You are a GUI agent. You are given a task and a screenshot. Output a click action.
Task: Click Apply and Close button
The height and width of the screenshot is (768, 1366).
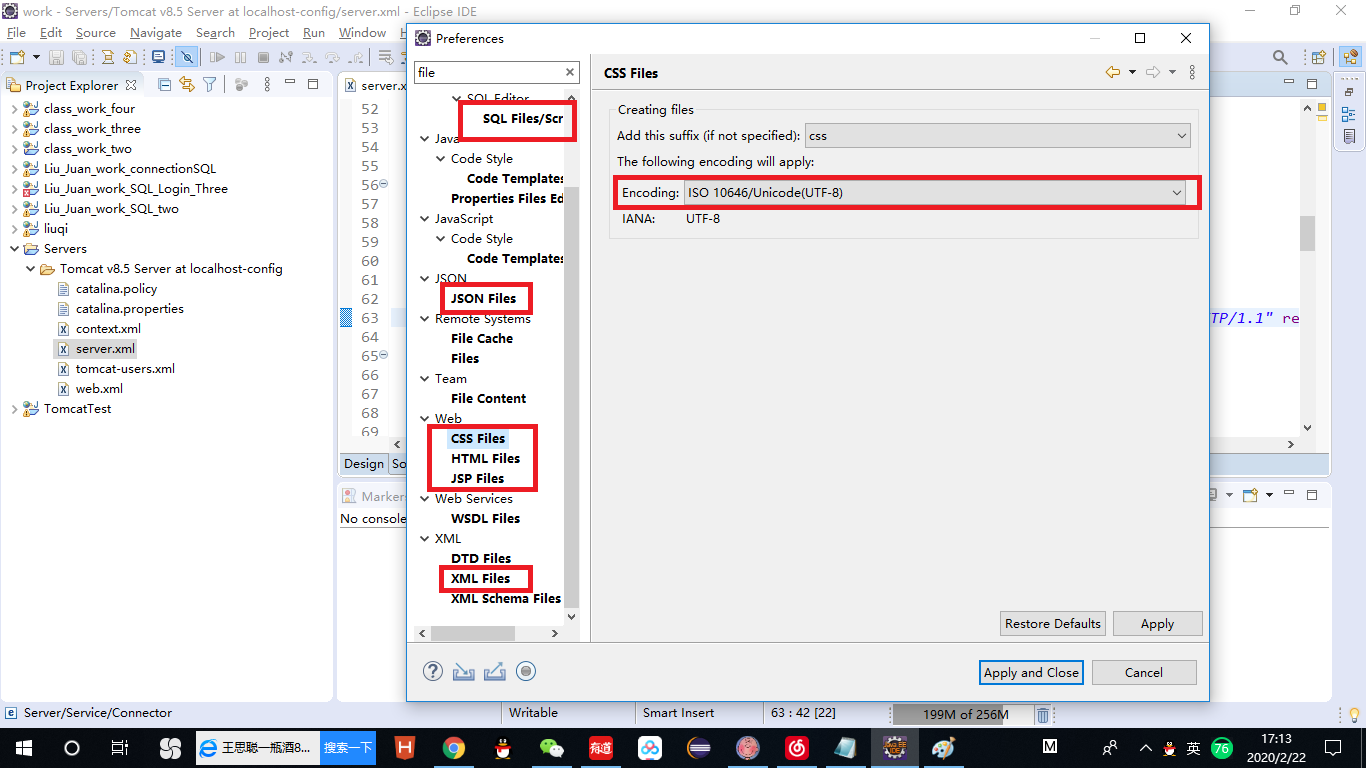tap(1031, 673)
